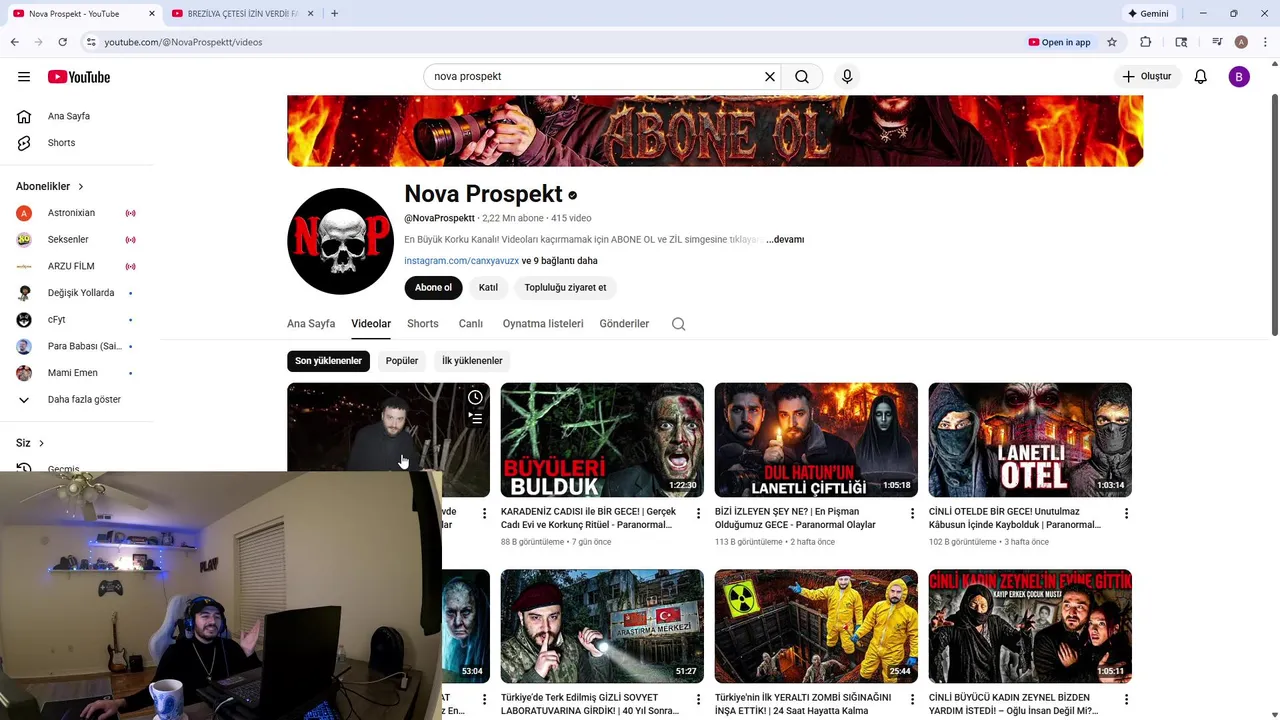
Task: Expand channel description with ...devamı
Action: 785,239
